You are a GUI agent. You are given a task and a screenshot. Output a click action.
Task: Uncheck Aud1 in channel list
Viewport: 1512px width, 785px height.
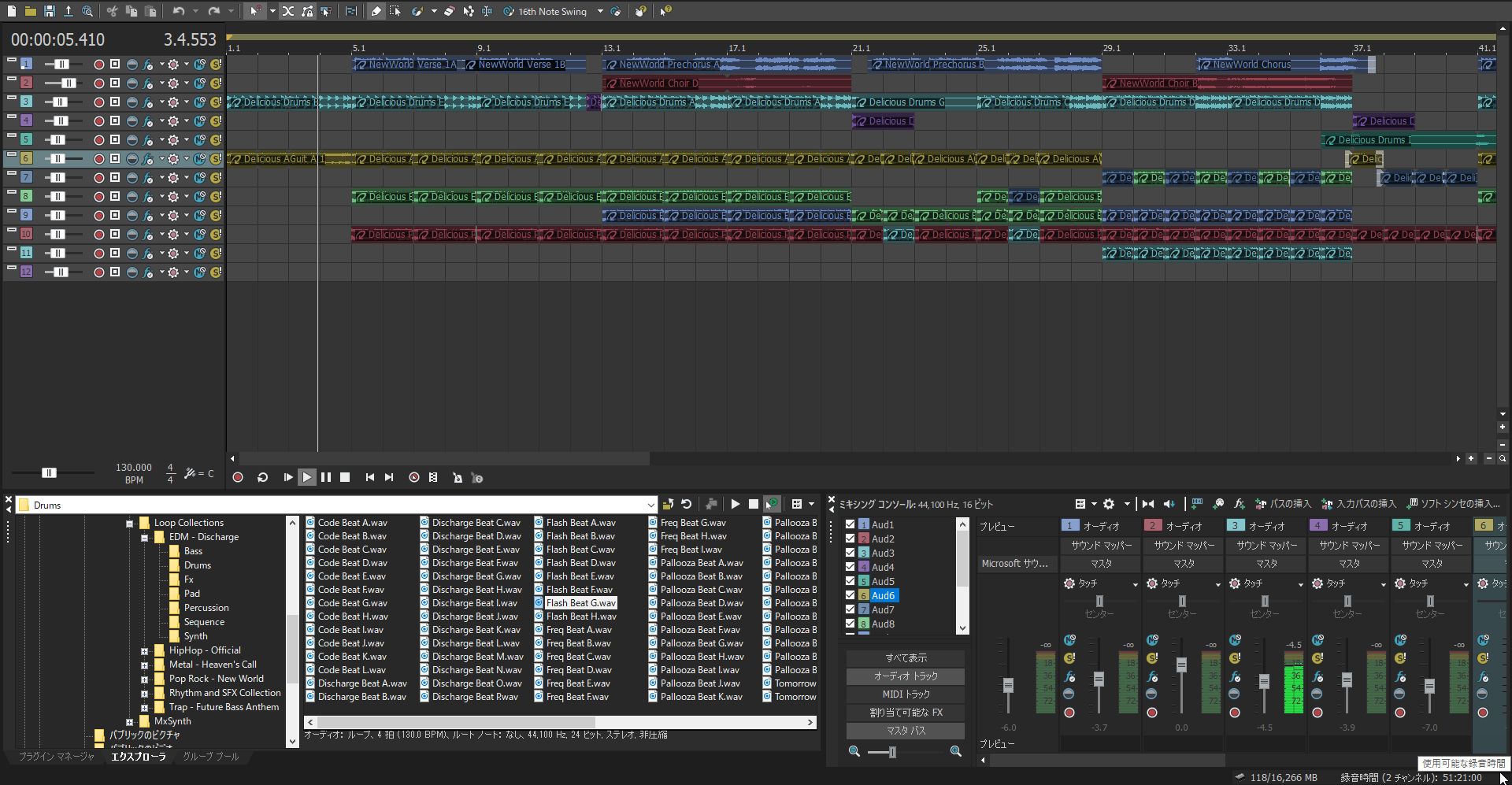(850, 524)
